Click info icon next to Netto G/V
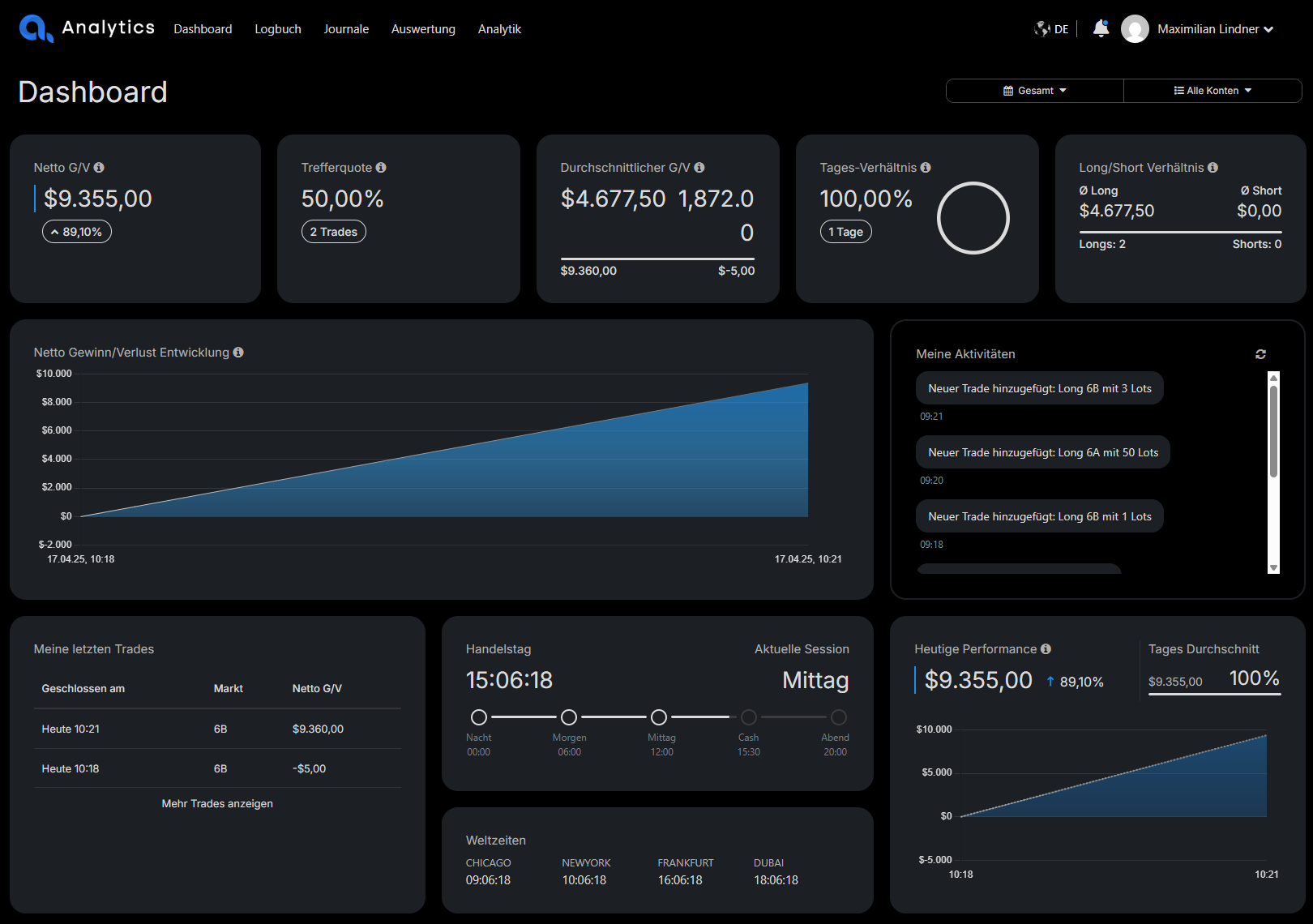This screenshot has width=1313, height=924. pos(99,168)
